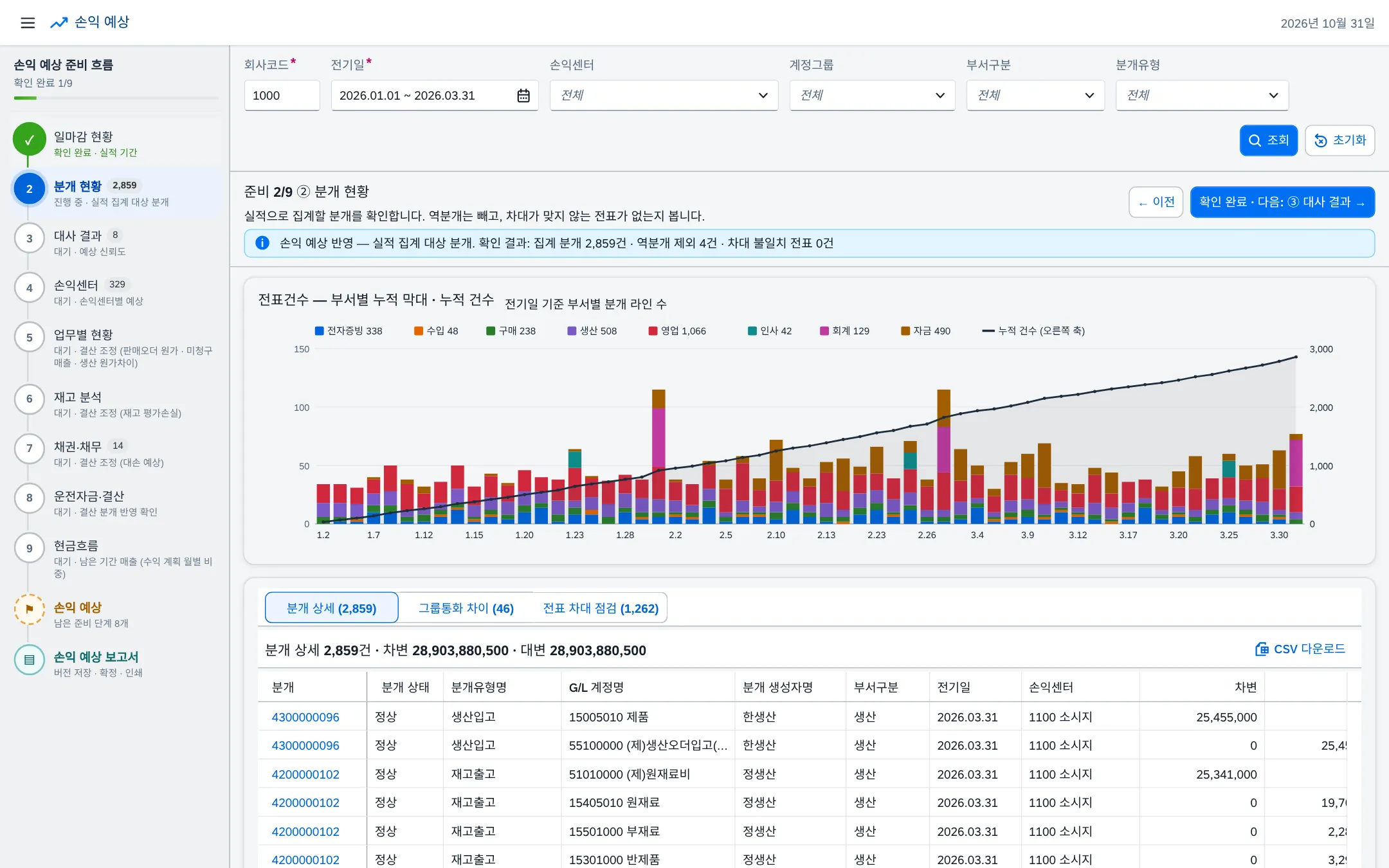This screenshot has width=1389, height=868.
Task: Select step circle 2 분개 현황
Action: [30, 189]
